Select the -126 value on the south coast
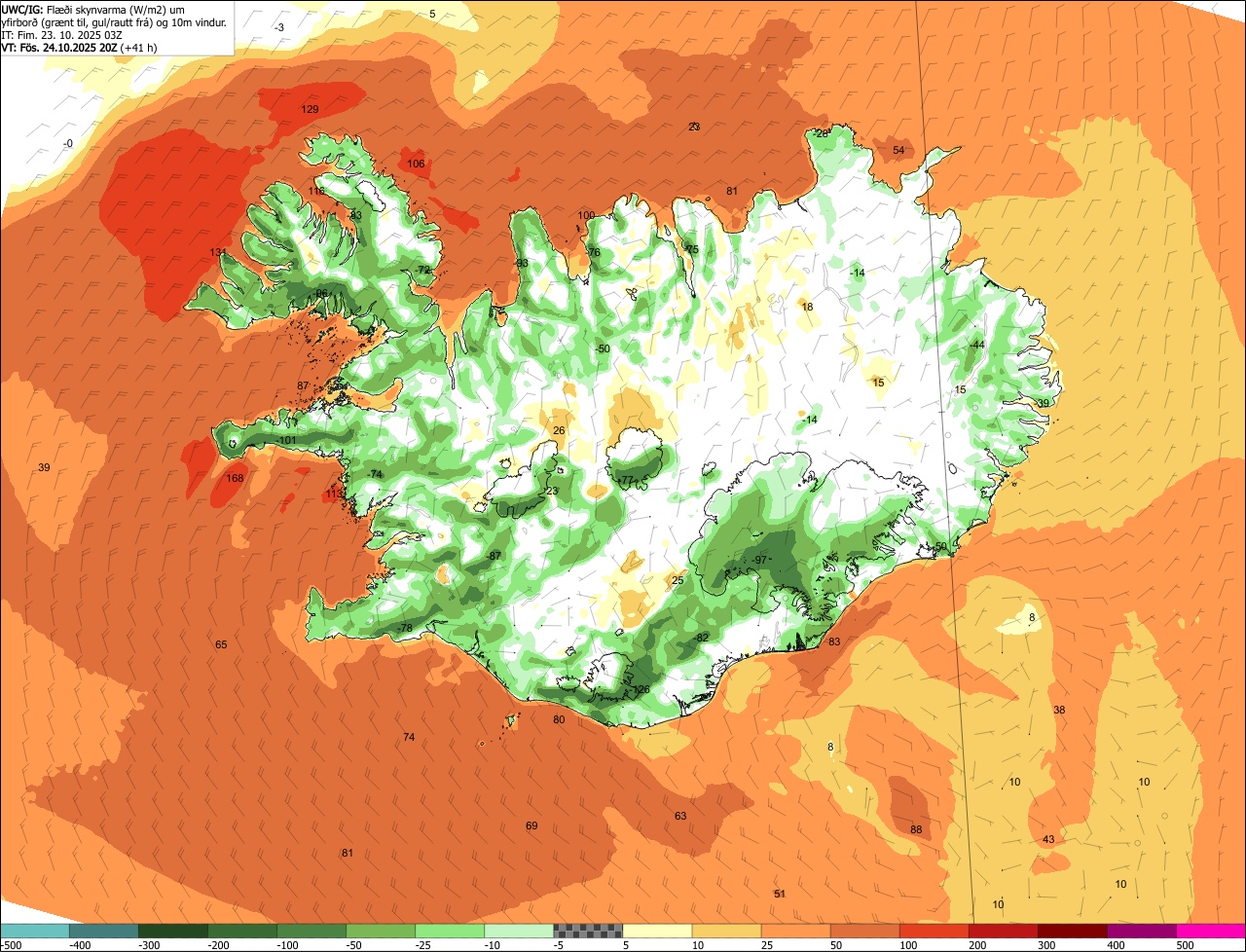Screen dimensions: 1246x952 click(639, 690)
